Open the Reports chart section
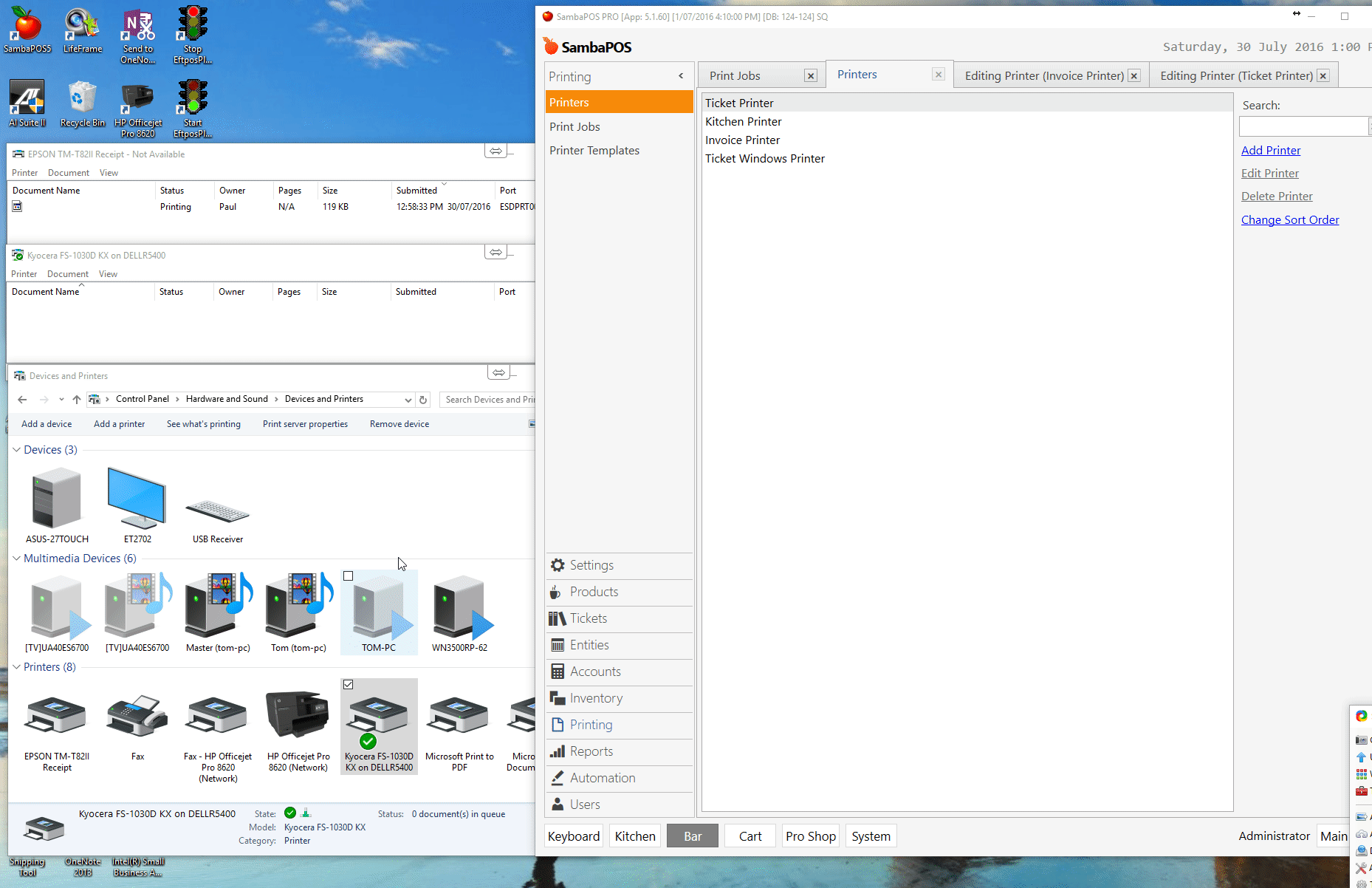The width and height of the screenshot is (1372, 888). click(x=619, y=751)
